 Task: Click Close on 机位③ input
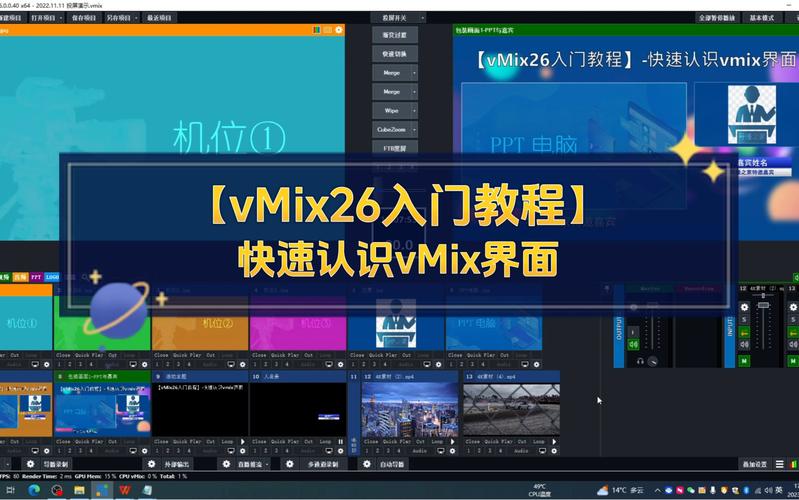(x=259, y=355)
